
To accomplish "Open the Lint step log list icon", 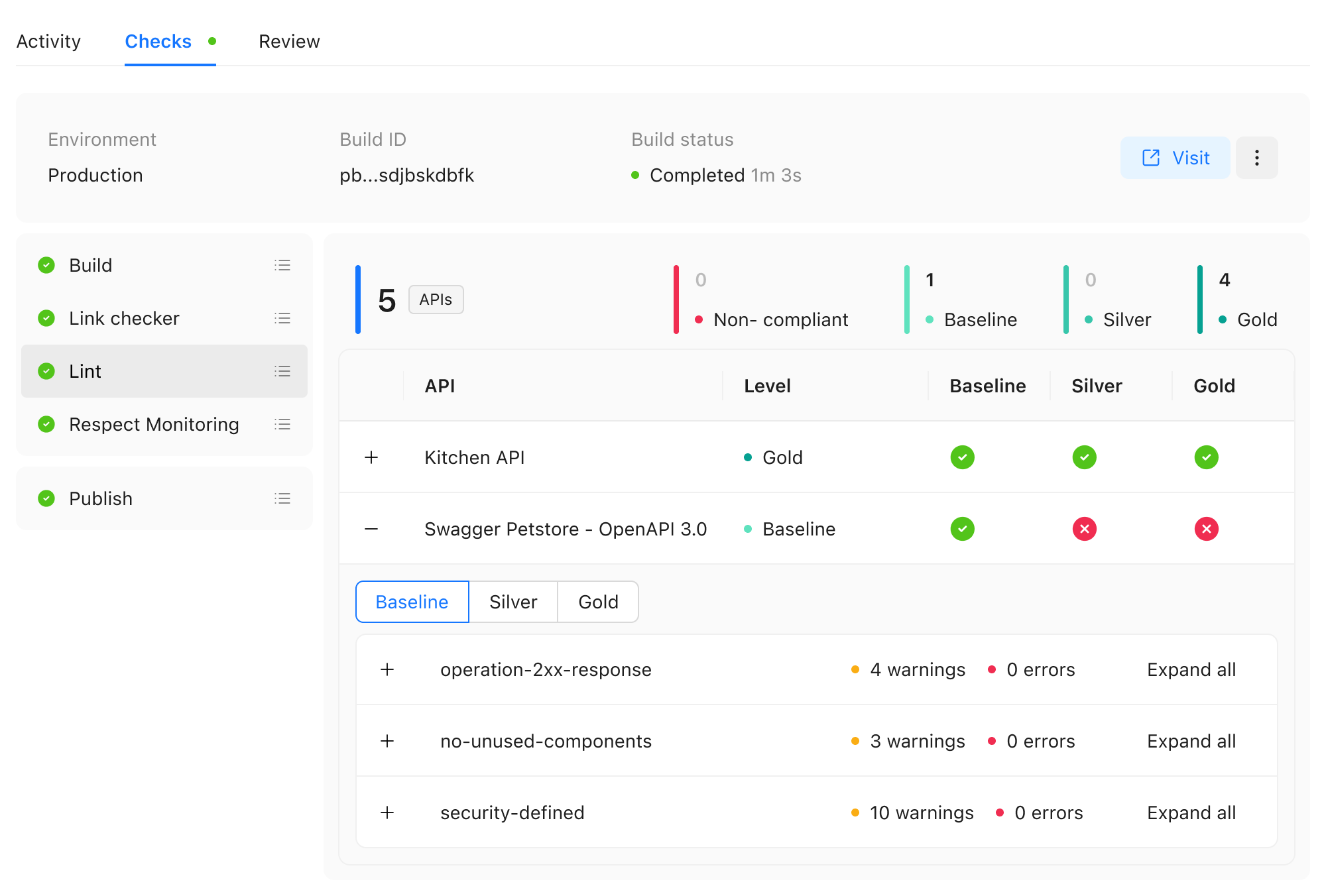I will click(282, 371).
